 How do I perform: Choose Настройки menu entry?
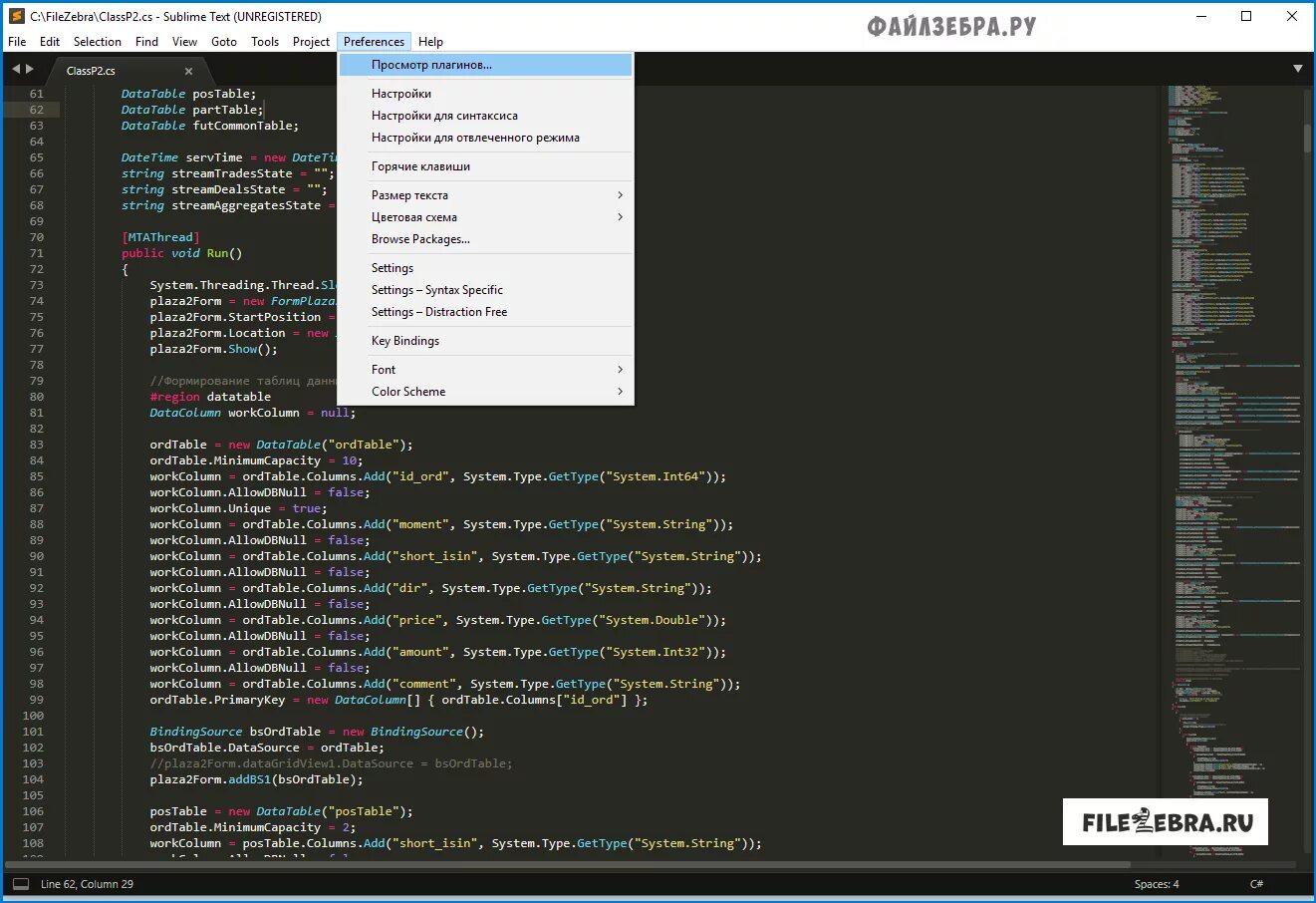click(x=485, y=94)
